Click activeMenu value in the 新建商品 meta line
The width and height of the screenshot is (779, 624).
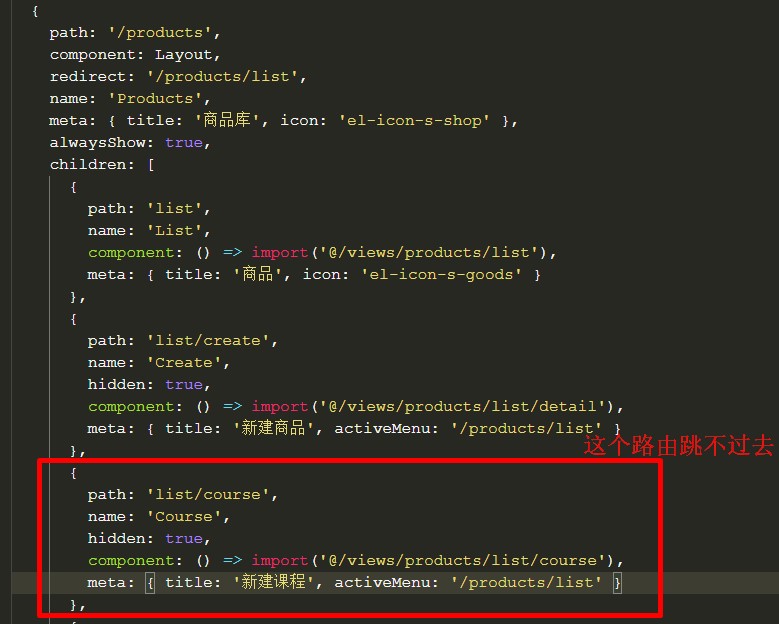tap(527, 429)
